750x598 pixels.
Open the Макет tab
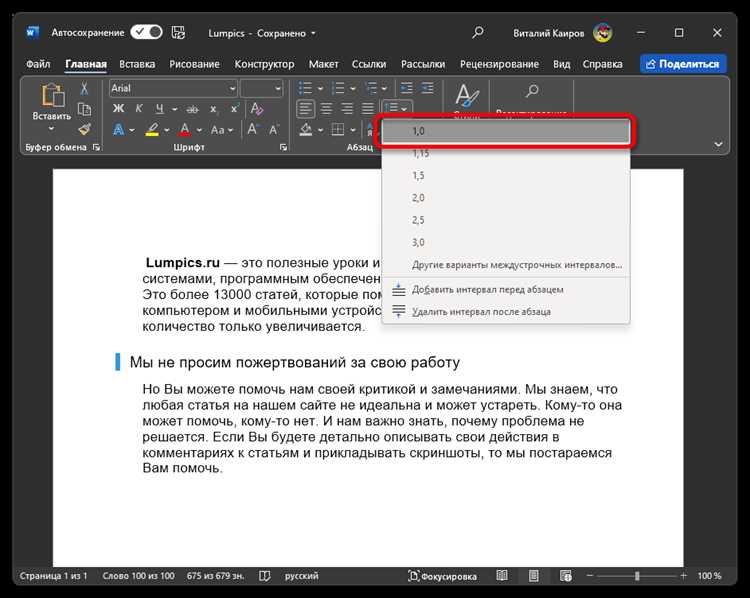point(323,64)
